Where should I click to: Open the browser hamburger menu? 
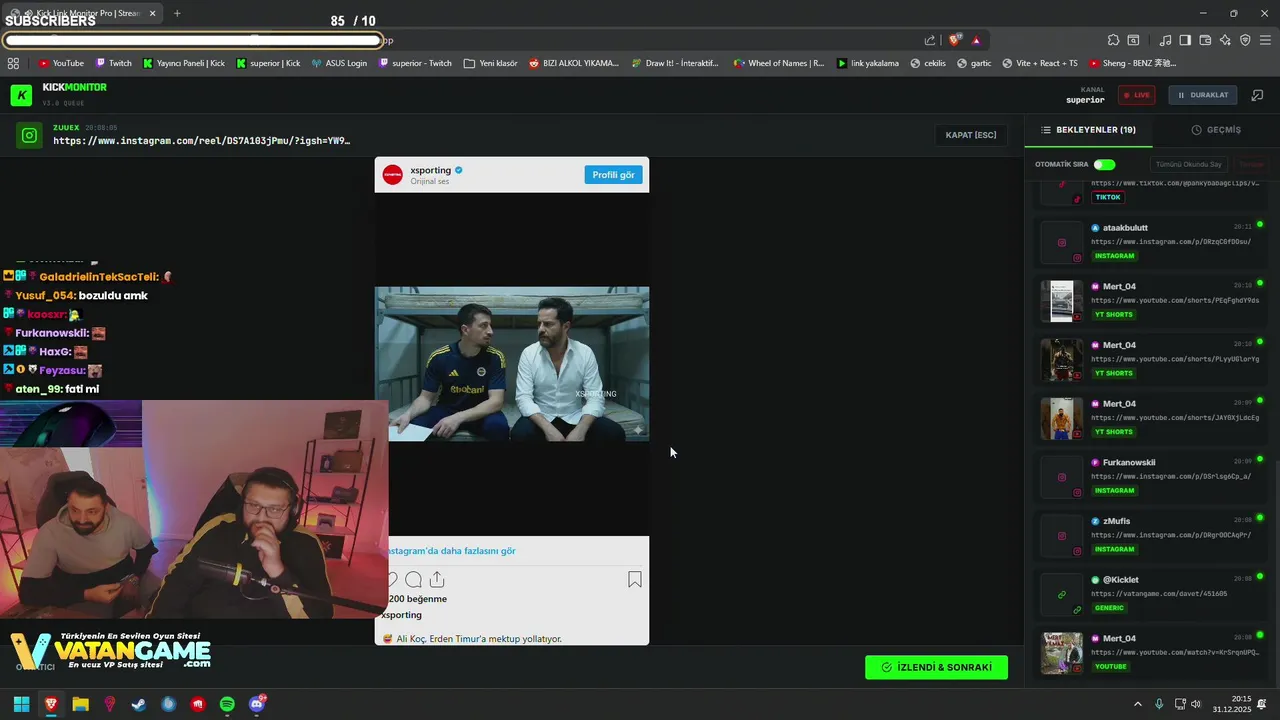(x=1265, y=40)
